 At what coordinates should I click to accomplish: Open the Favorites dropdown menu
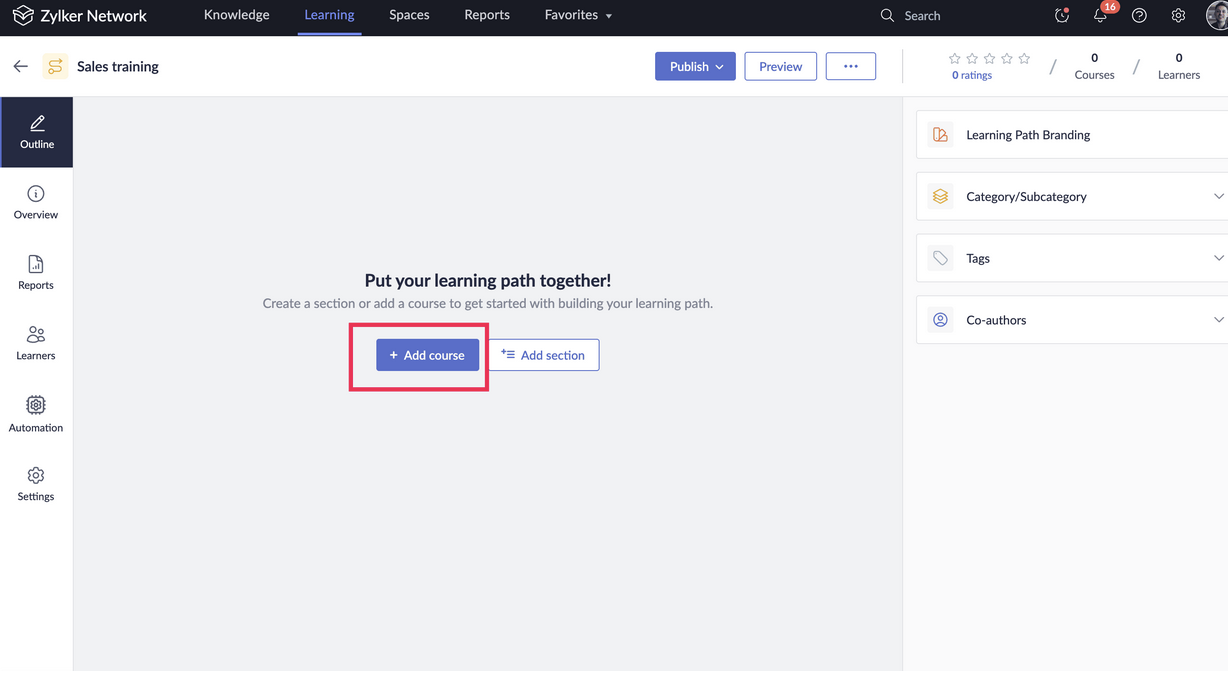click(578, 15)
